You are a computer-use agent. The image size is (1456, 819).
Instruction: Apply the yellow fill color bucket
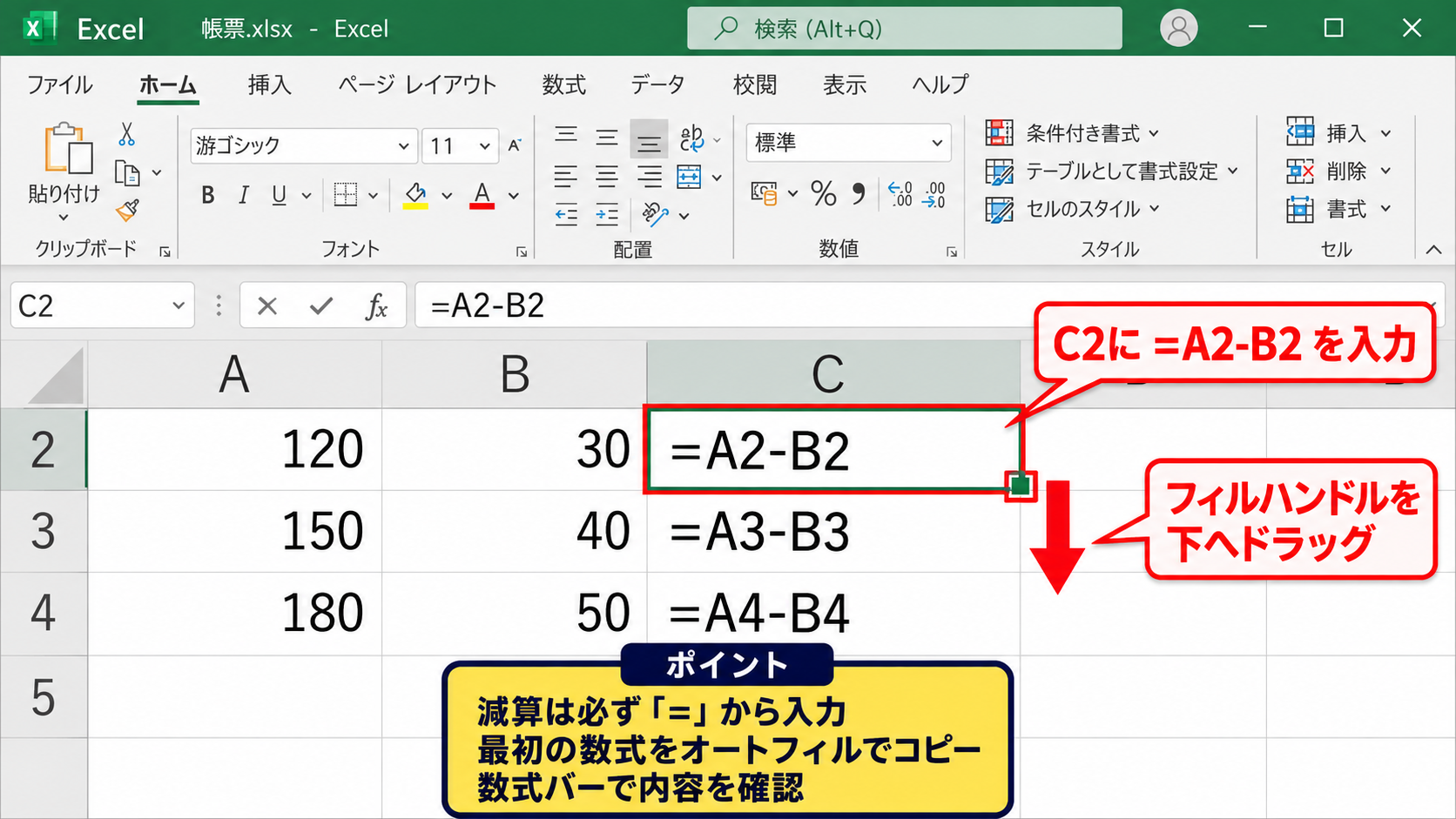(415, 195)
